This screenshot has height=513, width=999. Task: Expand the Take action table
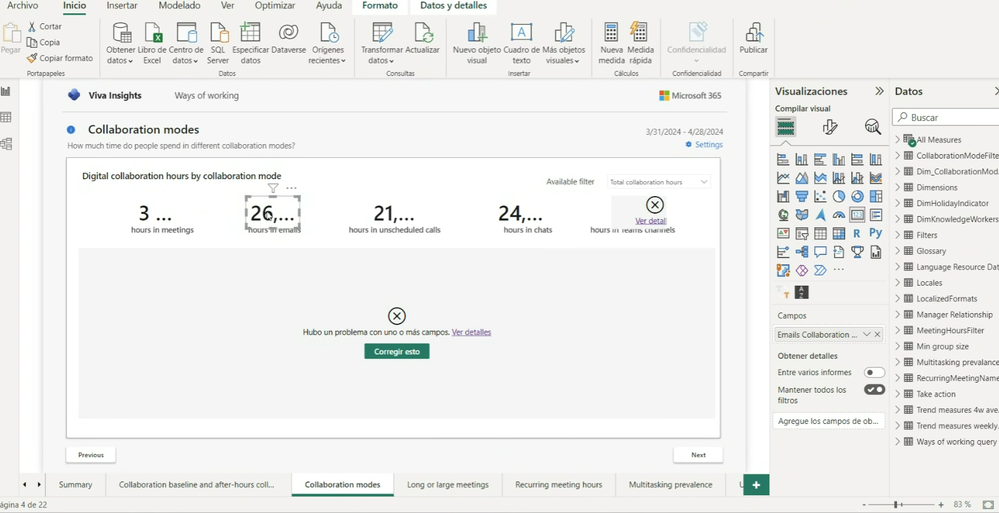click(898, 394)
